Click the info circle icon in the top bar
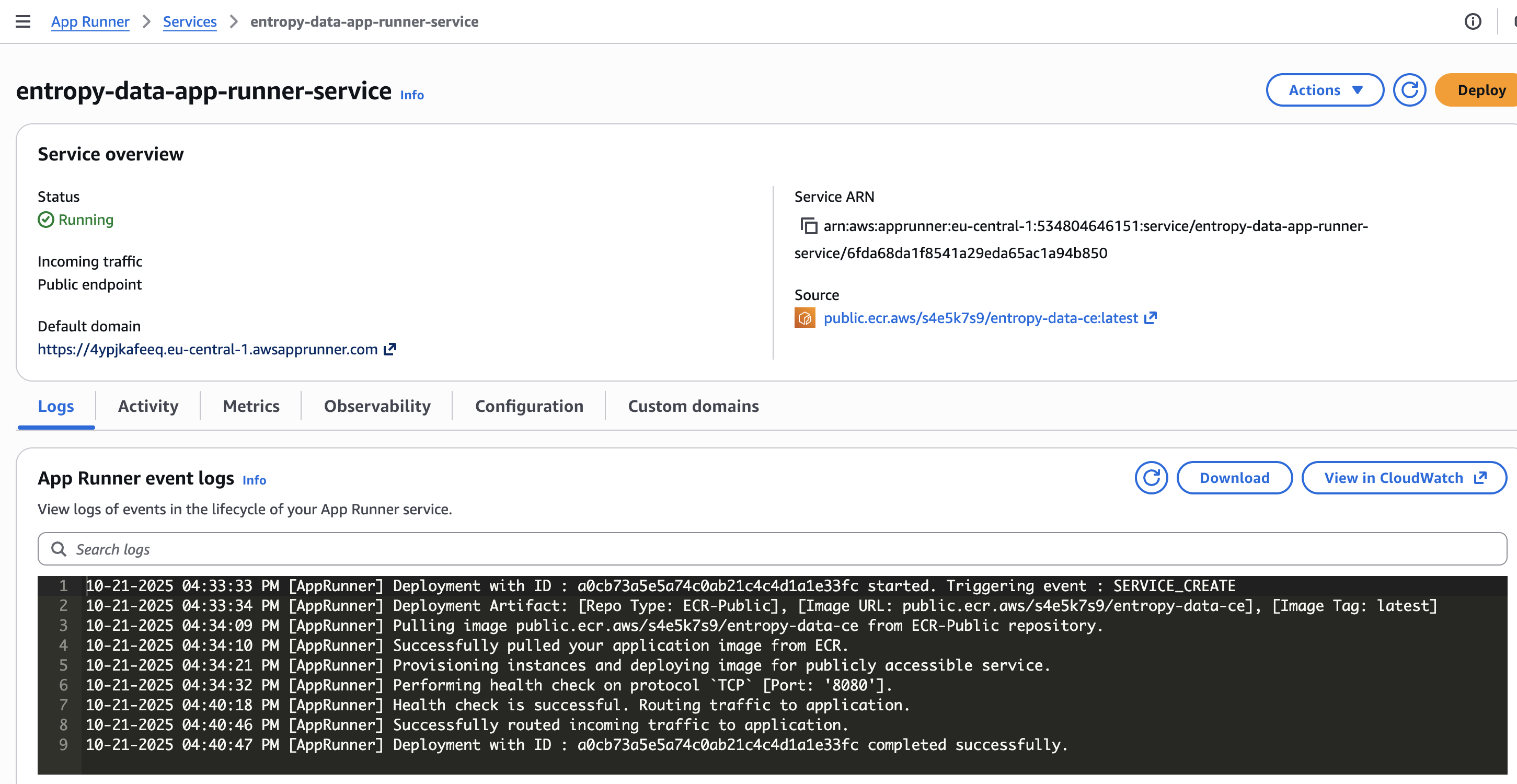Screen dimensions: 1517x784 1474,21
